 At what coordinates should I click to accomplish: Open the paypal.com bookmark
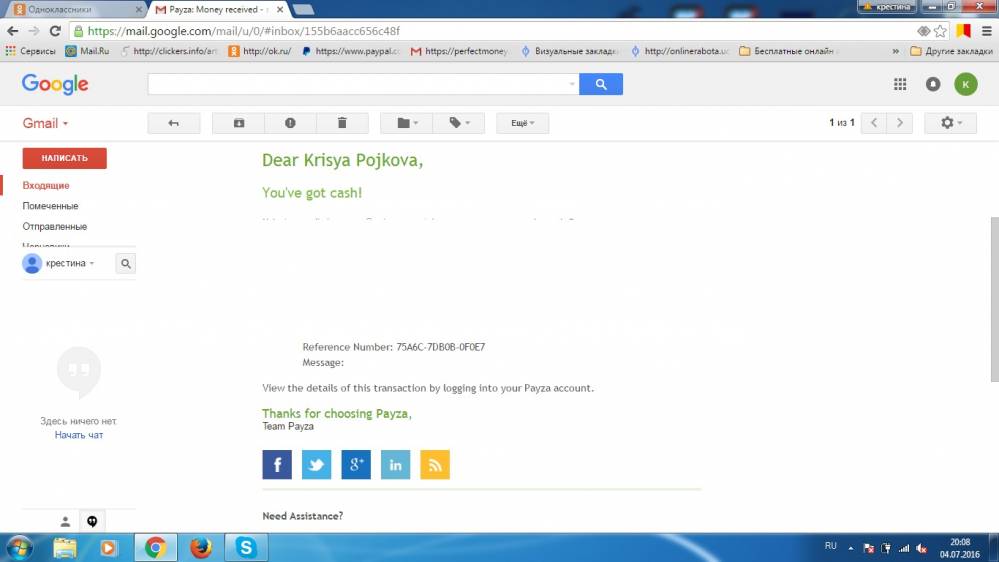click(351, 51)
